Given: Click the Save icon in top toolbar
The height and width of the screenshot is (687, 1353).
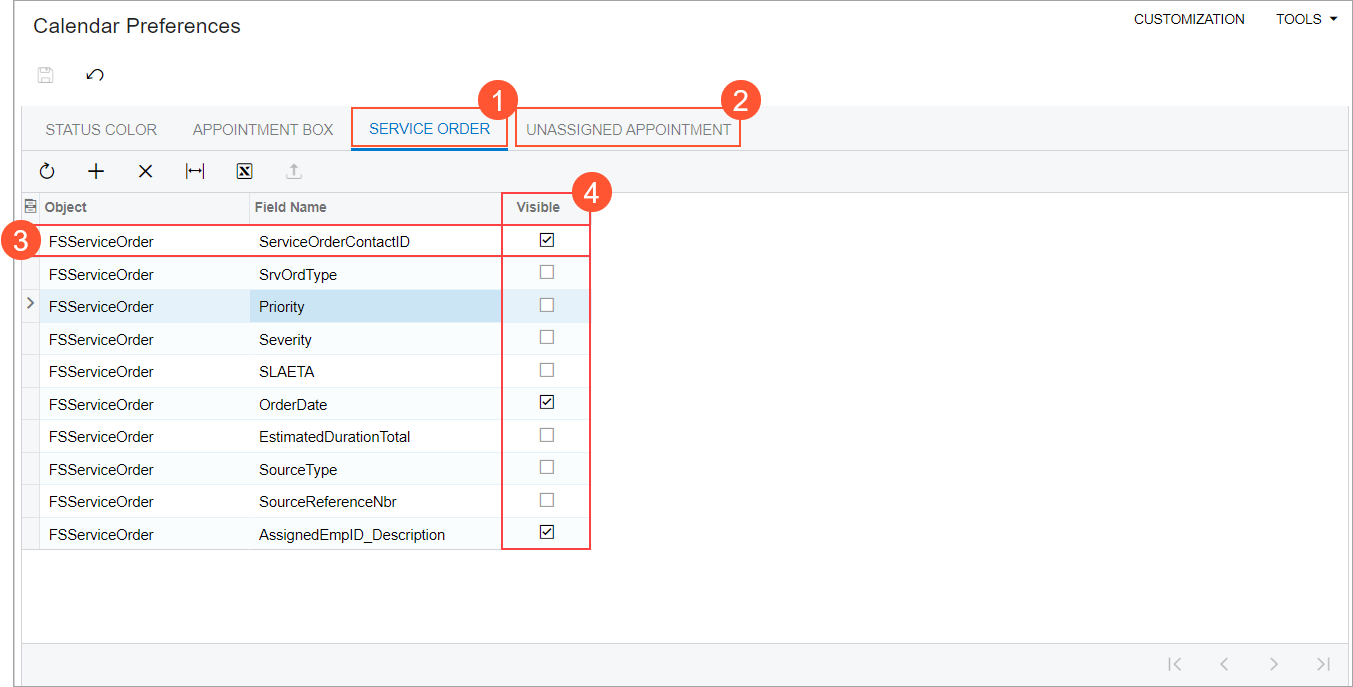Looking at the screenshot, I should click(45, 75).
